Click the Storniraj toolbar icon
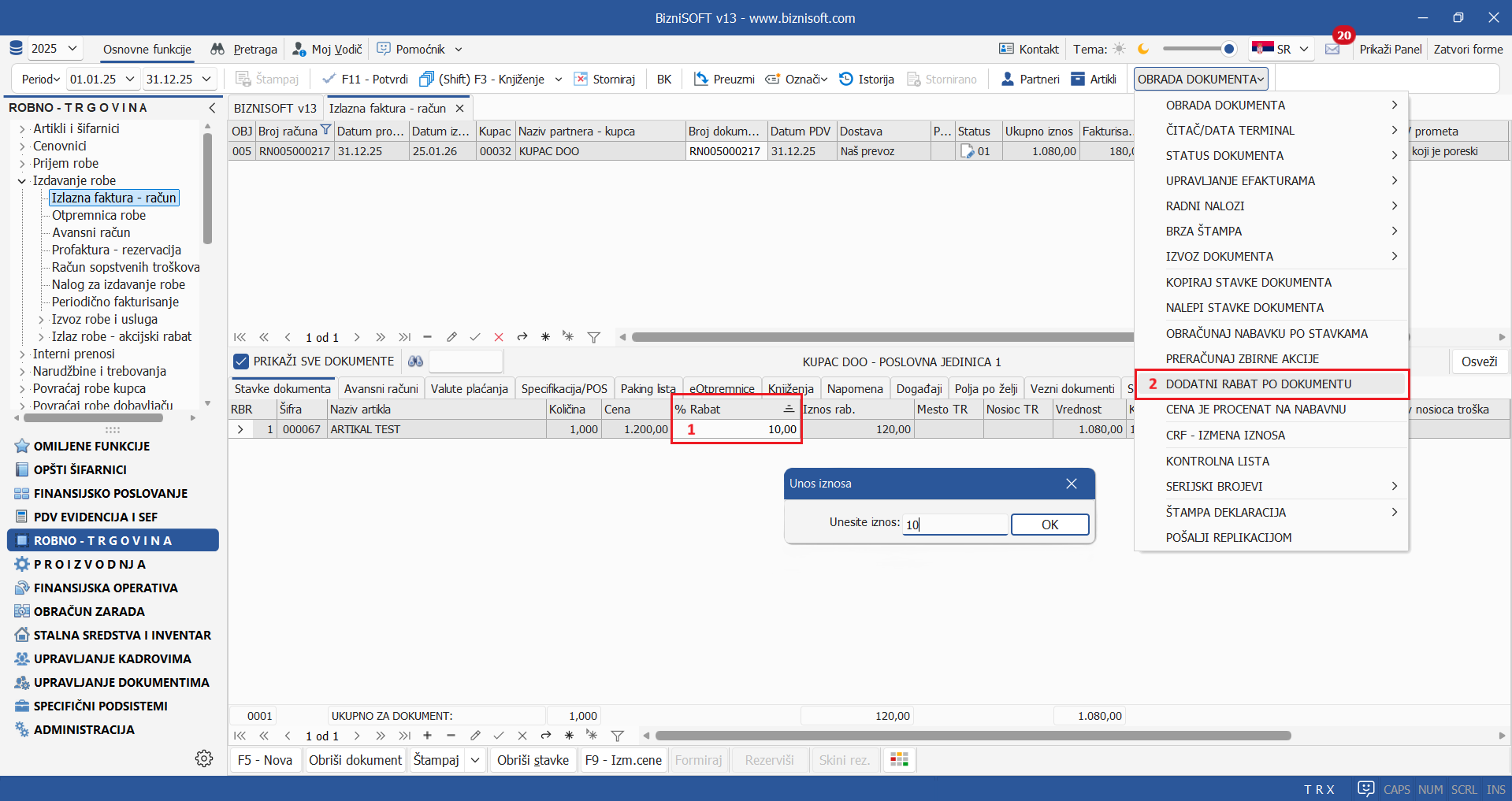Screen dimensions: 1512x801 [581, 79]
